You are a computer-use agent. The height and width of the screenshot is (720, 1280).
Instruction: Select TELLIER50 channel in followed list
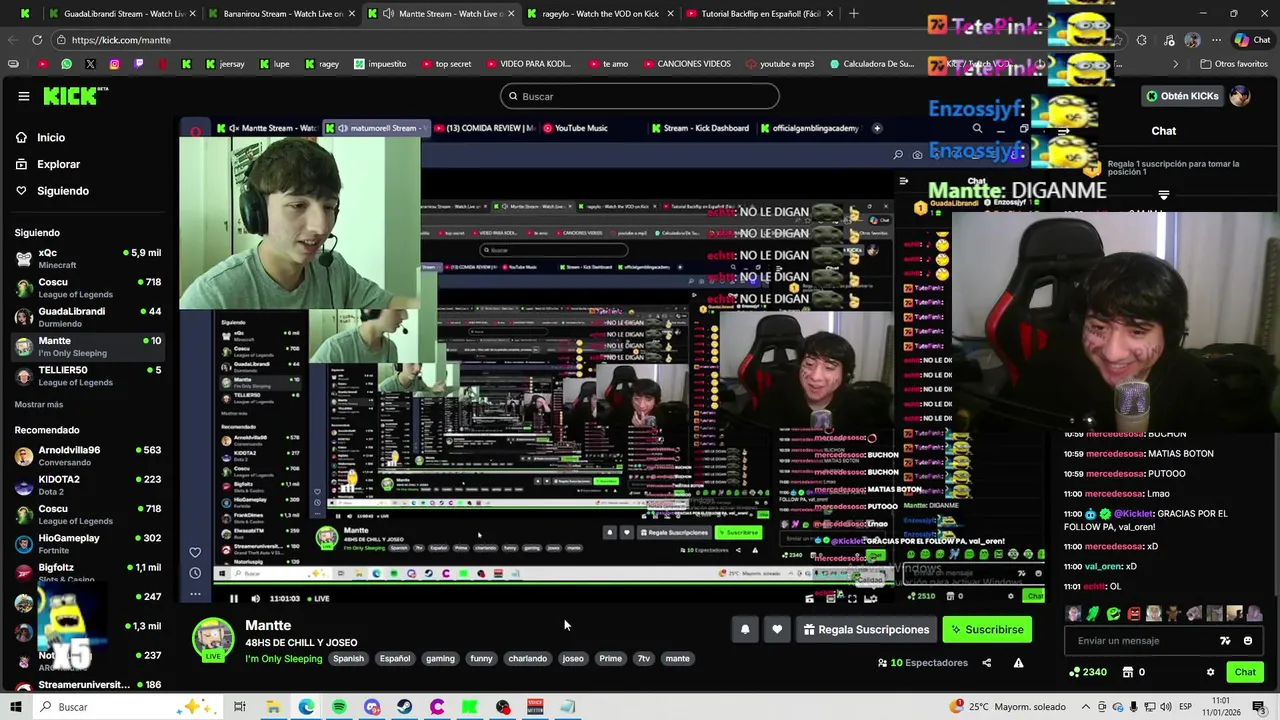88,375
